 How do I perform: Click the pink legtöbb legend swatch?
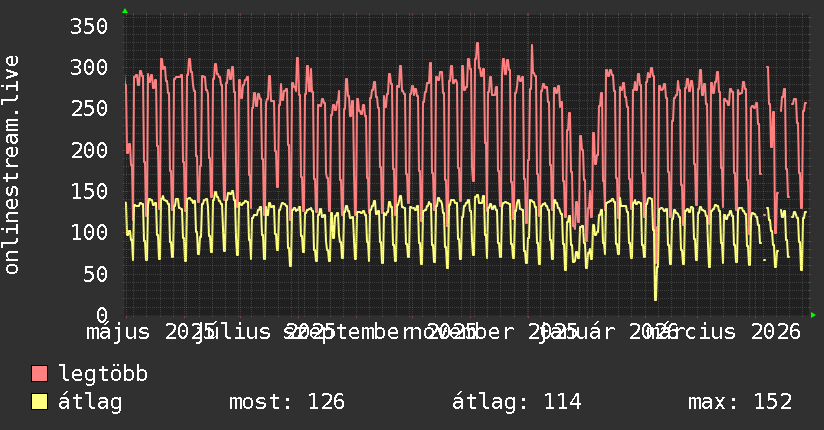pos(39,373)
